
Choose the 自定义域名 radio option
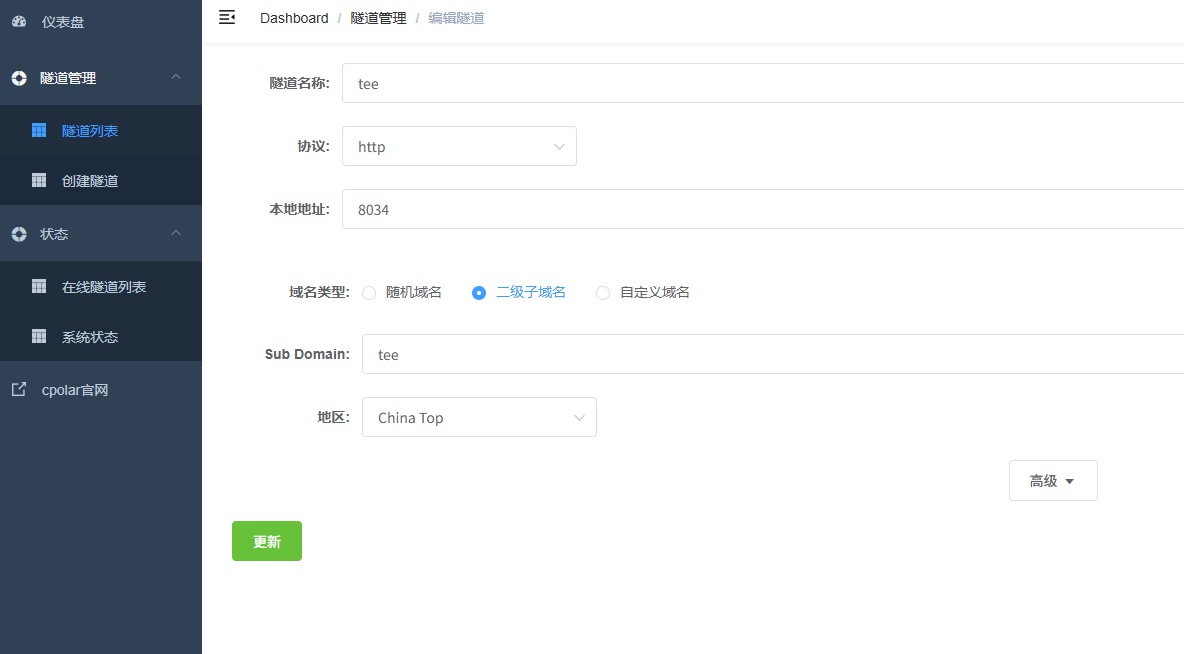(603, 293)
